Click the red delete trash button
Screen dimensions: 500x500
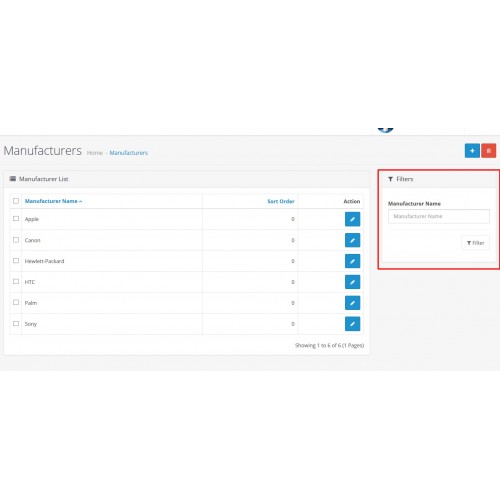[489, 151]
